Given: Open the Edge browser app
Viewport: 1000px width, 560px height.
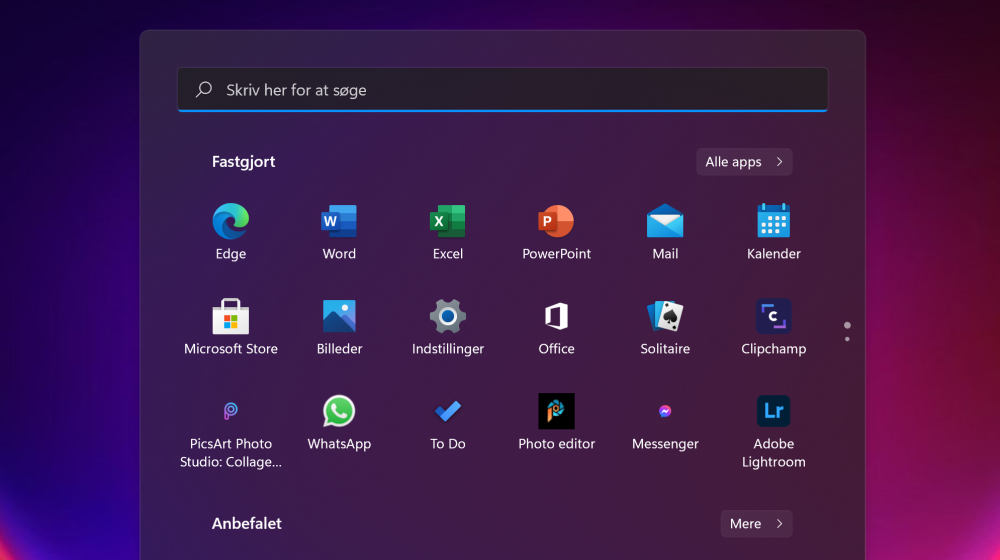Looking at the screenshot, I should tap(230, 222).
